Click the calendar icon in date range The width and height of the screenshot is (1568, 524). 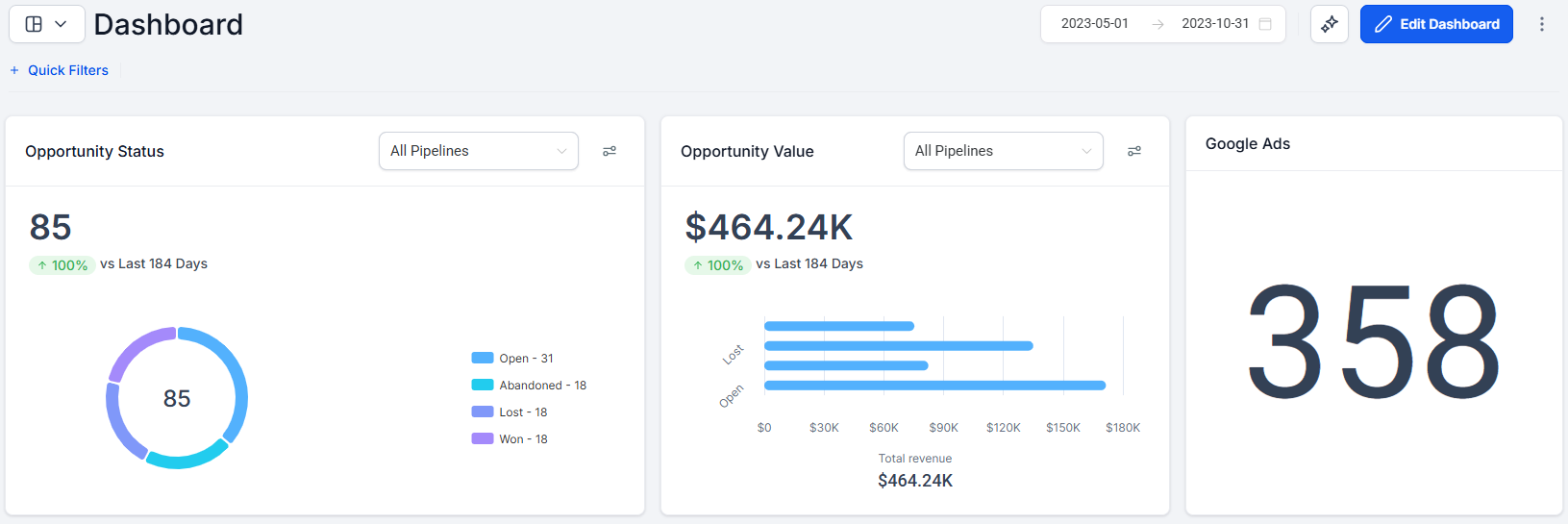click(x=1265, y=24)
